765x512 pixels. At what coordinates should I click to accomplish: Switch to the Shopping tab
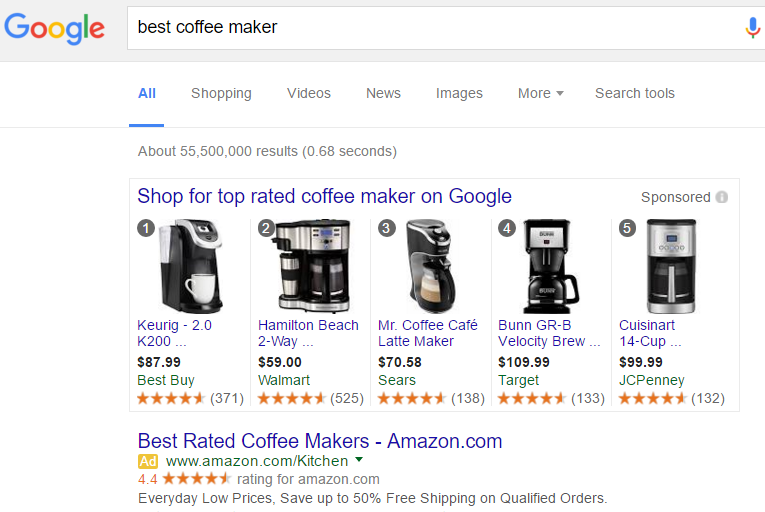coord(221,93)
